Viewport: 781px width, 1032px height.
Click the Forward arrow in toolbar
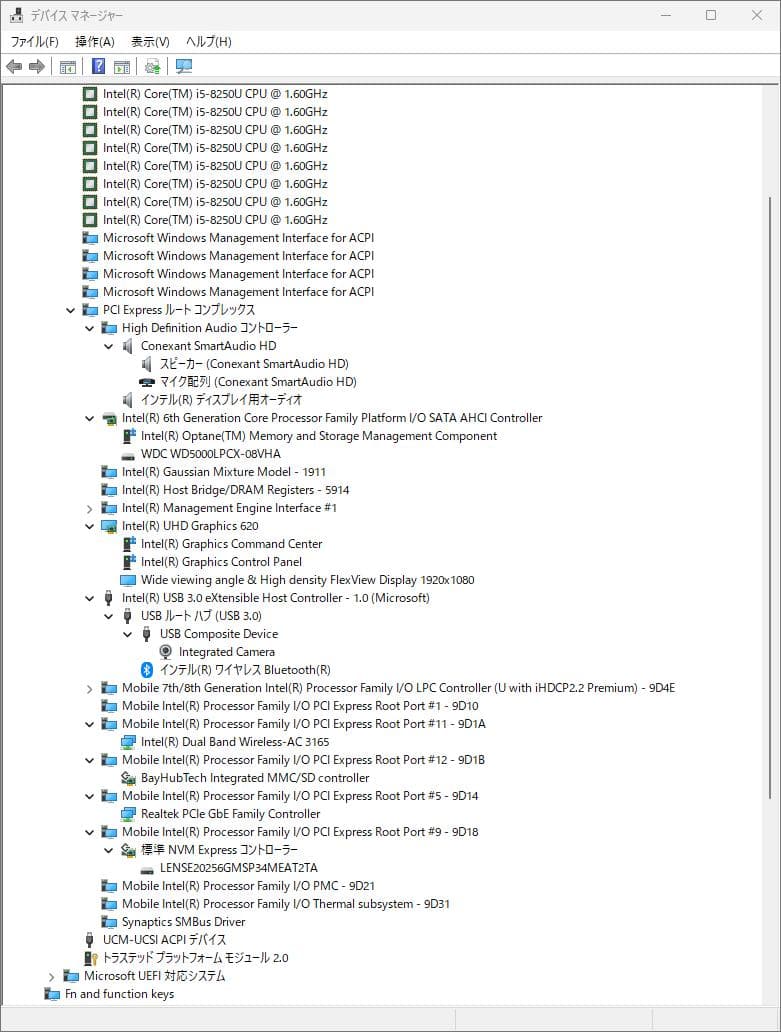[x=37, y=67]
